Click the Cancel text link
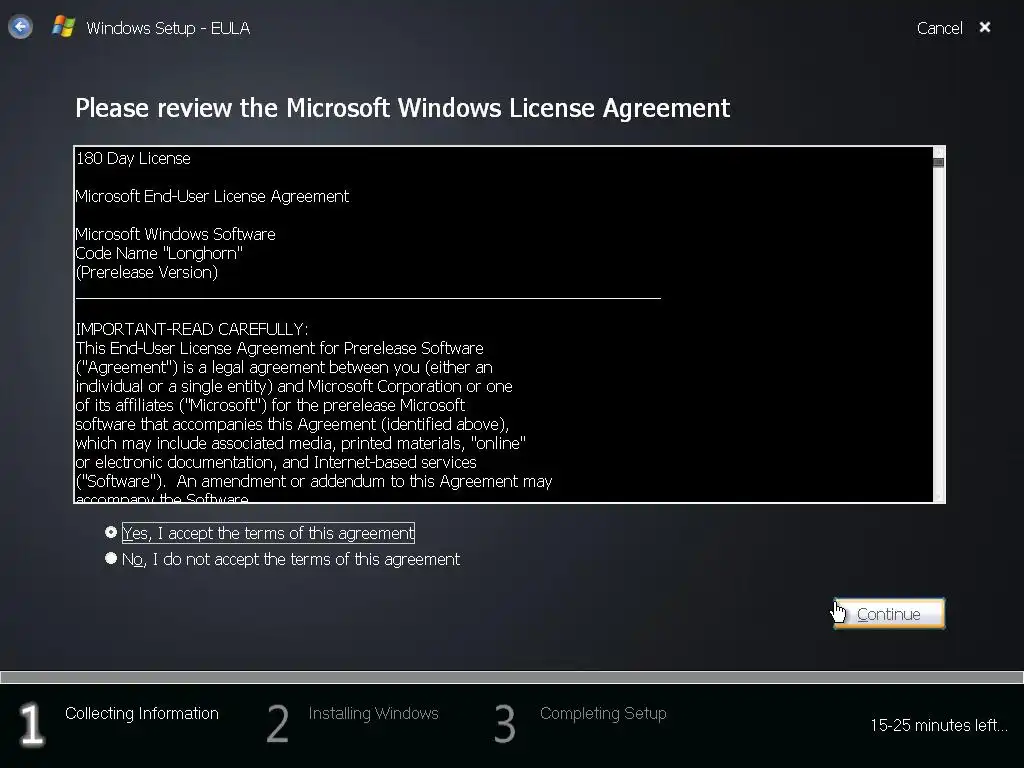 point(939,28)
